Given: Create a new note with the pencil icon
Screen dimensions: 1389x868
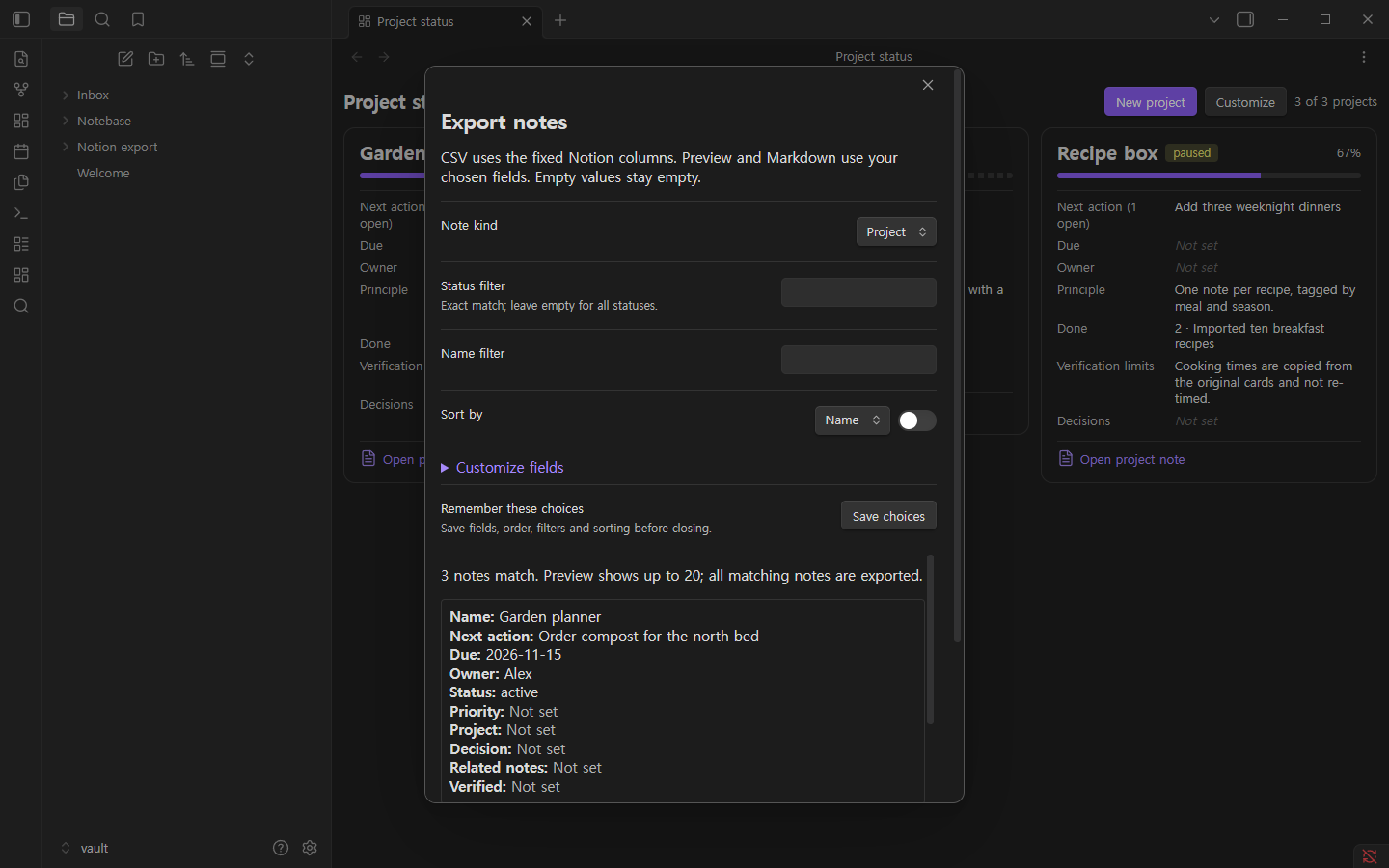Looking at the screenshot, I should click(125, 59).
